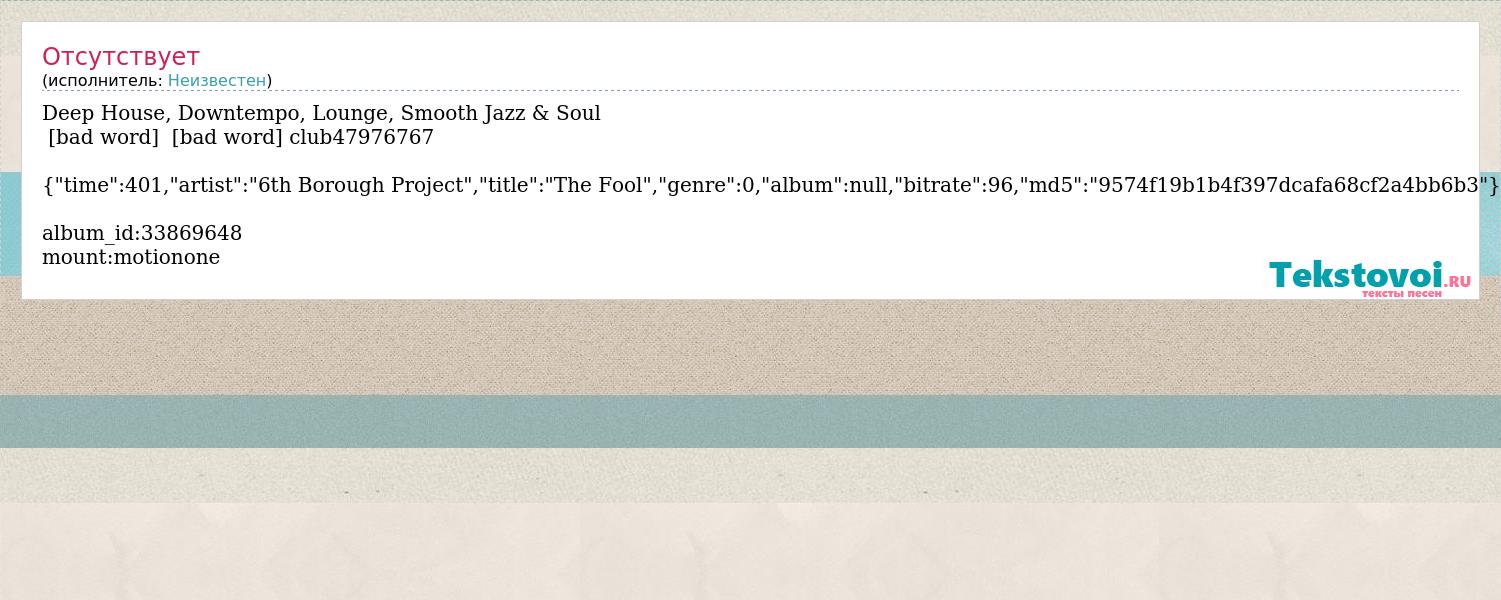Click the mount:motionone line
This screenshot has width=1501, height=600.
click(x=131, y=257)
